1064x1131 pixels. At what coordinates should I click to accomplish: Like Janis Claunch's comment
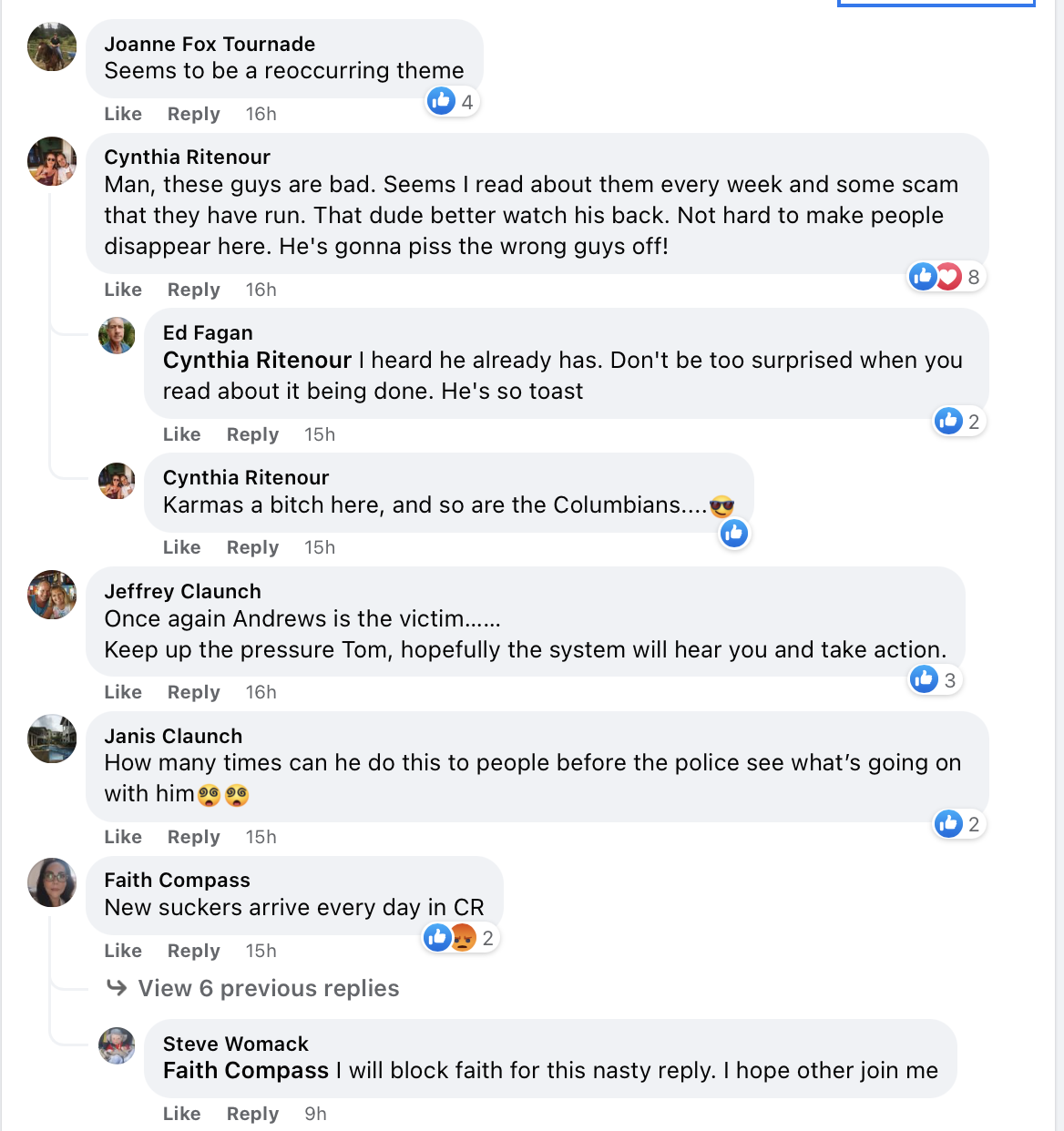pos(123,837)
